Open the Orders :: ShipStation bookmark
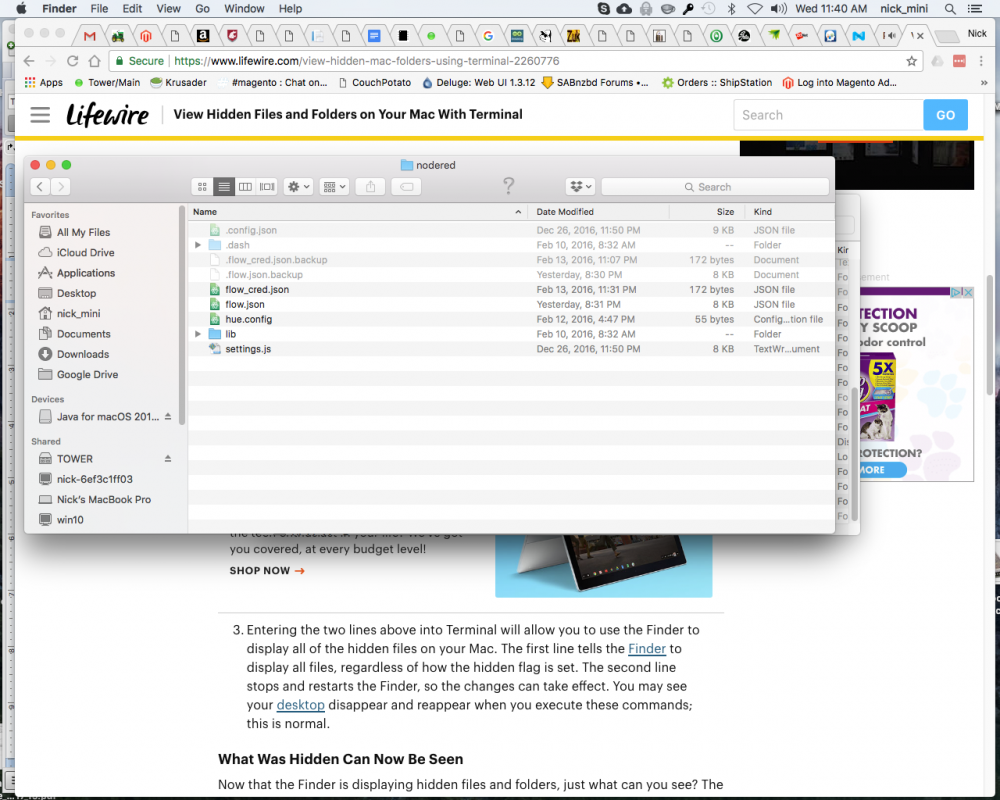This screenshot has width=1000, height=800. pos(717,82)
